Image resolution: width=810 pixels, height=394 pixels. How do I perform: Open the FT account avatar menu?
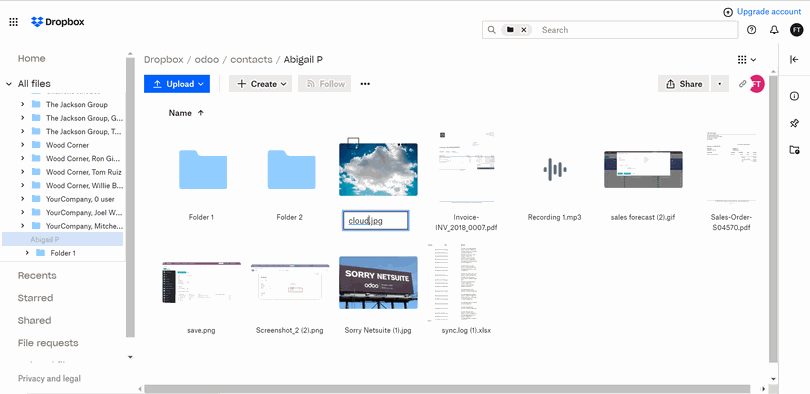coord(797,30)
